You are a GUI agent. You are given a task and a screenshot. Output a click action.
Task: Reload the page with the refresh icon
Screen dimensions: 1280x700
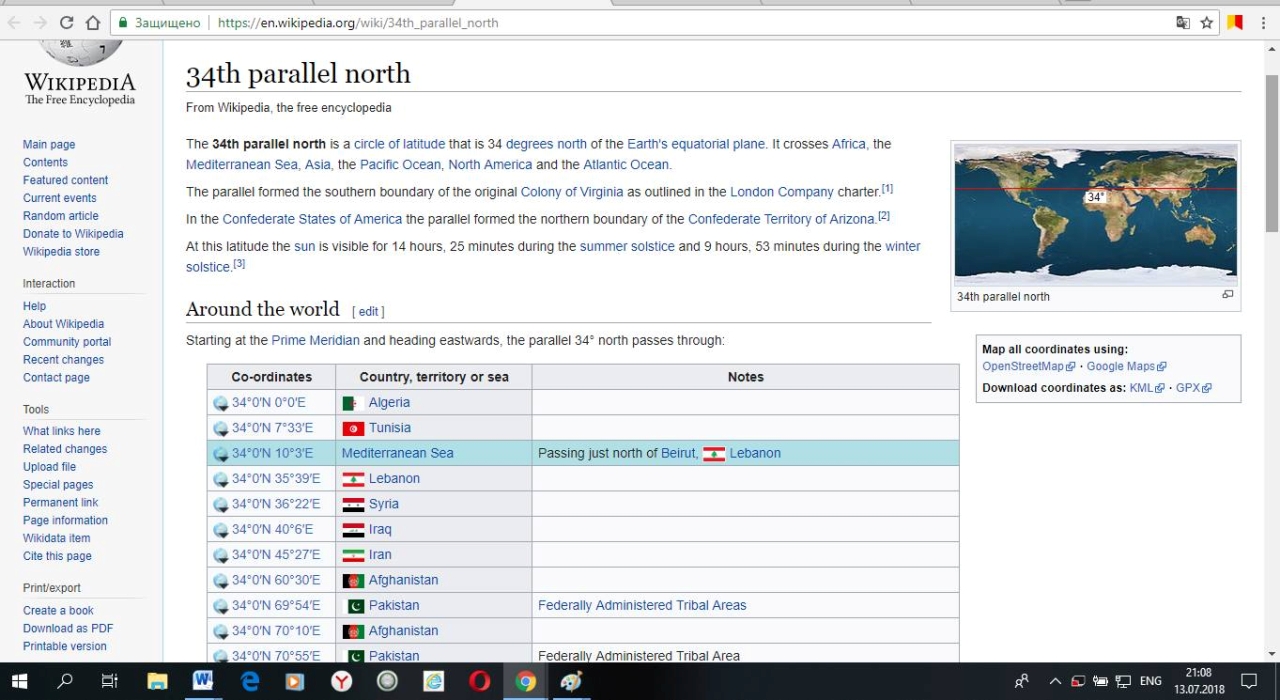[66, 22]
